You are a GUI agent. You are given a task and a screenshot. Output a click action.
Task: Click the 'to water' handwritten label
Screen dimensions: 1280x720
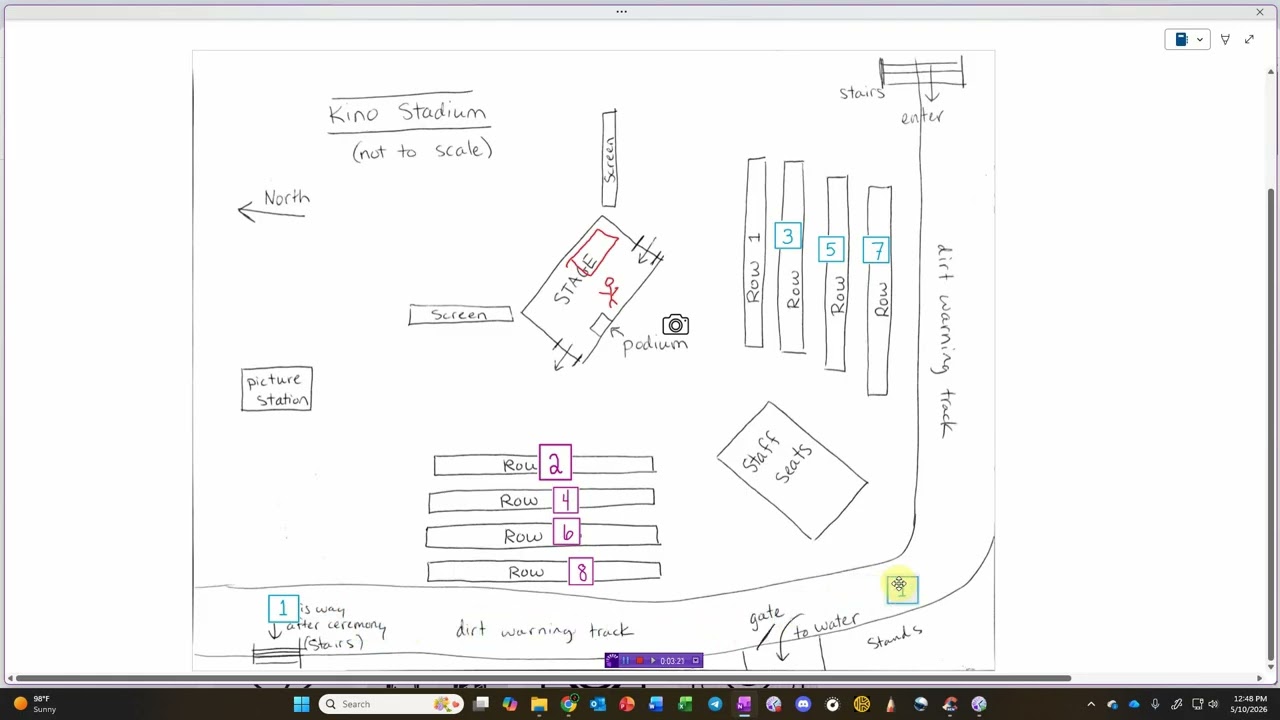[826, 626]
